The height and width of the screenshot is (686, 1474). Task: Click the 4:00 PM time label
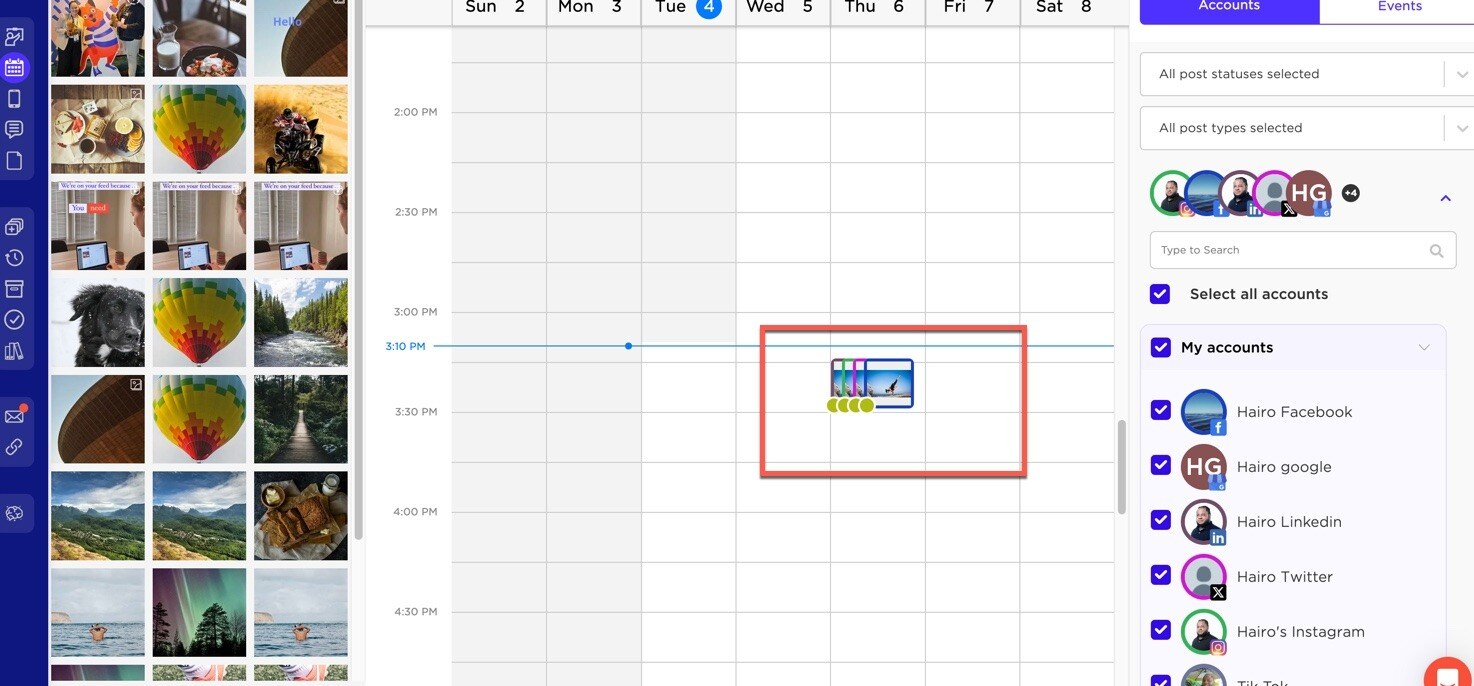click(415, 512)
